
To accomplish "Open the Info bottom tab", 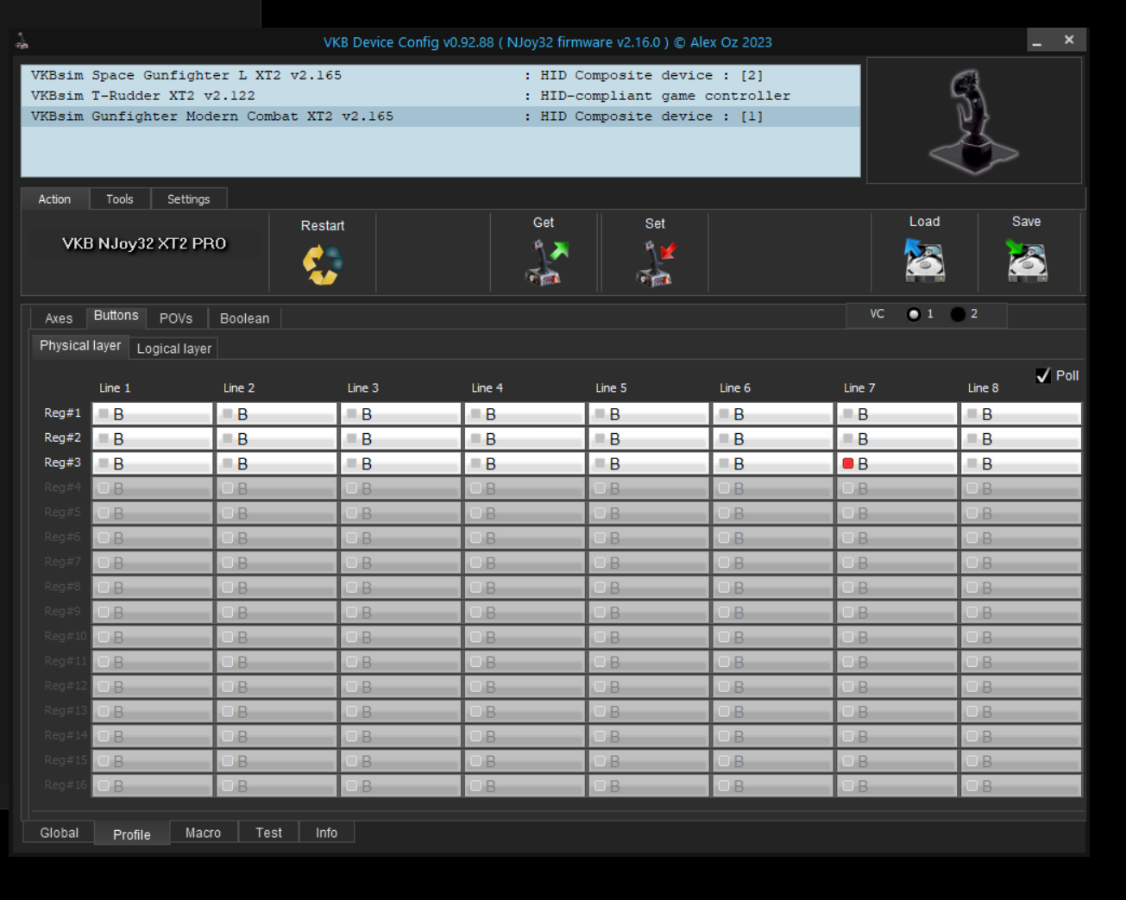I will coord(327,832).
